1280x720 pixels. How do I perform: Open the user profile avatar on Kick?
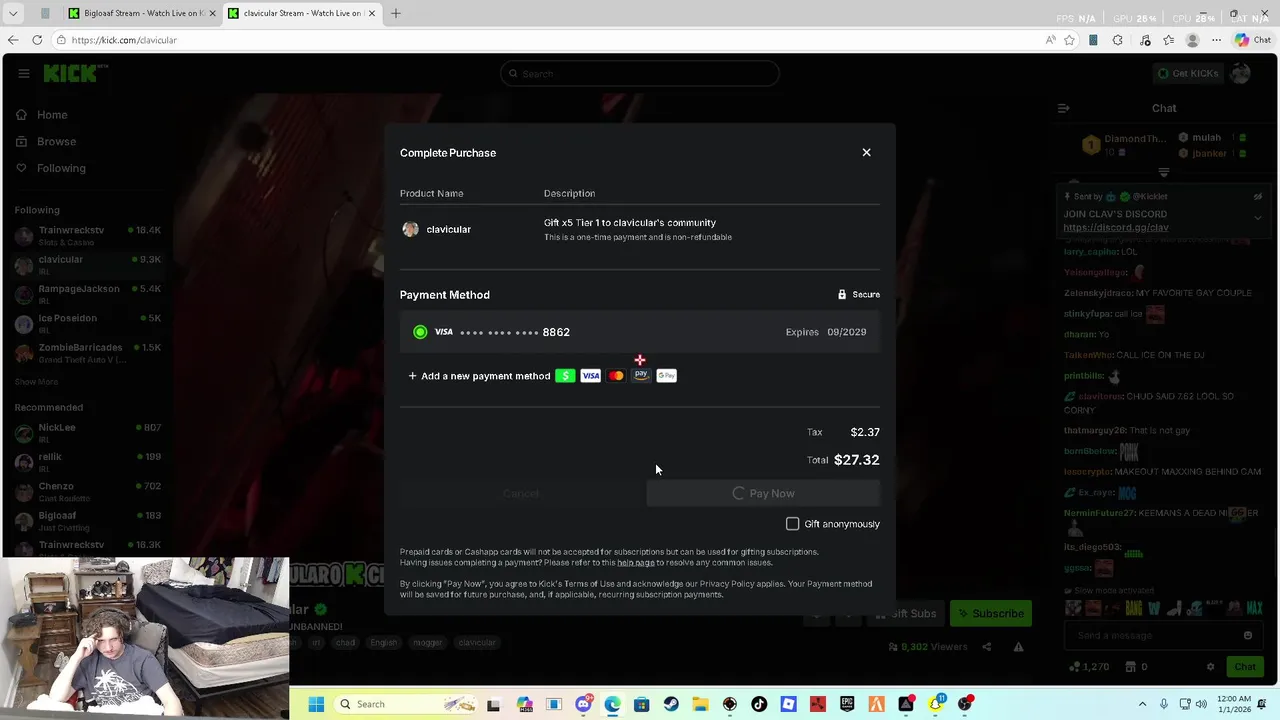(x=1241, y=73)
